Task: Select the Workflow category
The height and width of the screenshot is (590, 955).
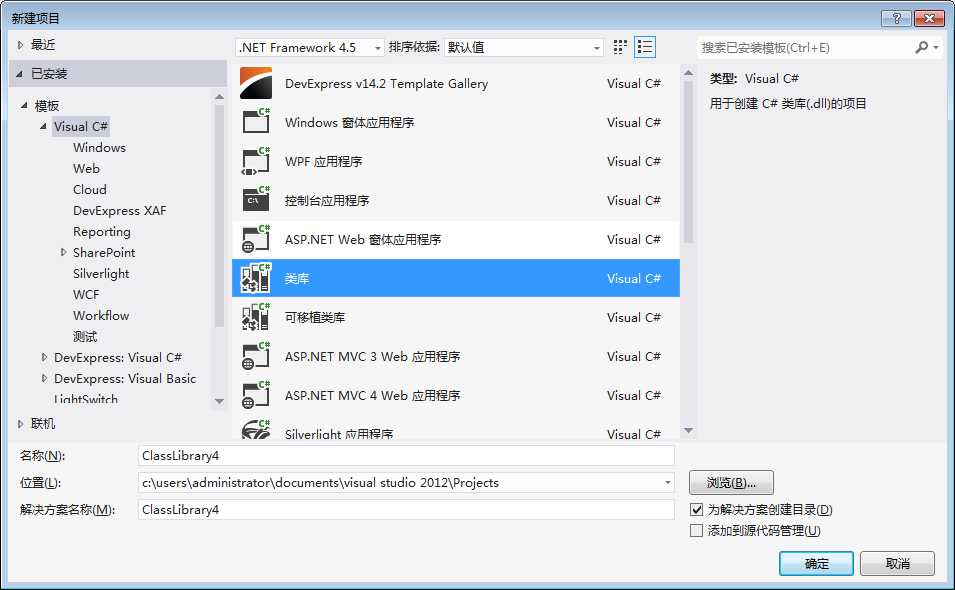Action: (101, 315)
